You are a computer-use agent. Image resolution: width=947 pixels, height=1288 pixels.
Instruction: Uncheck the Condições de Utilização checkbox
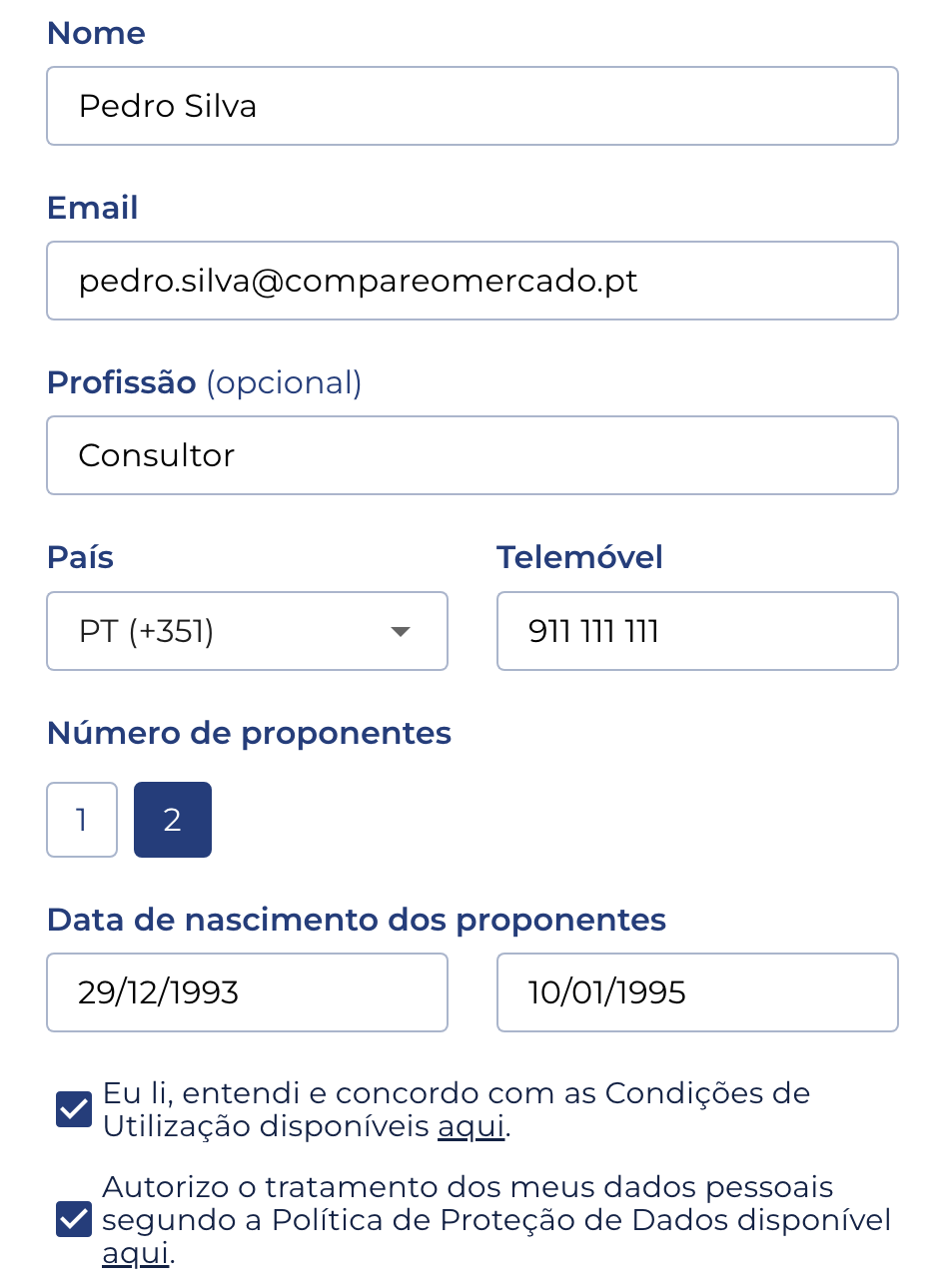(73, 1108)
